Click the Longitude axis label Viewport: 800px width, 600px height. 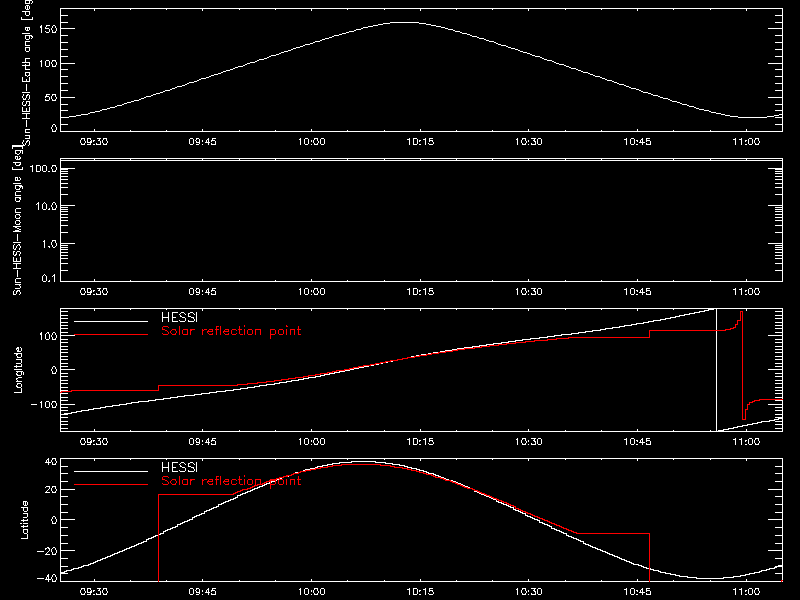(18, 370)
